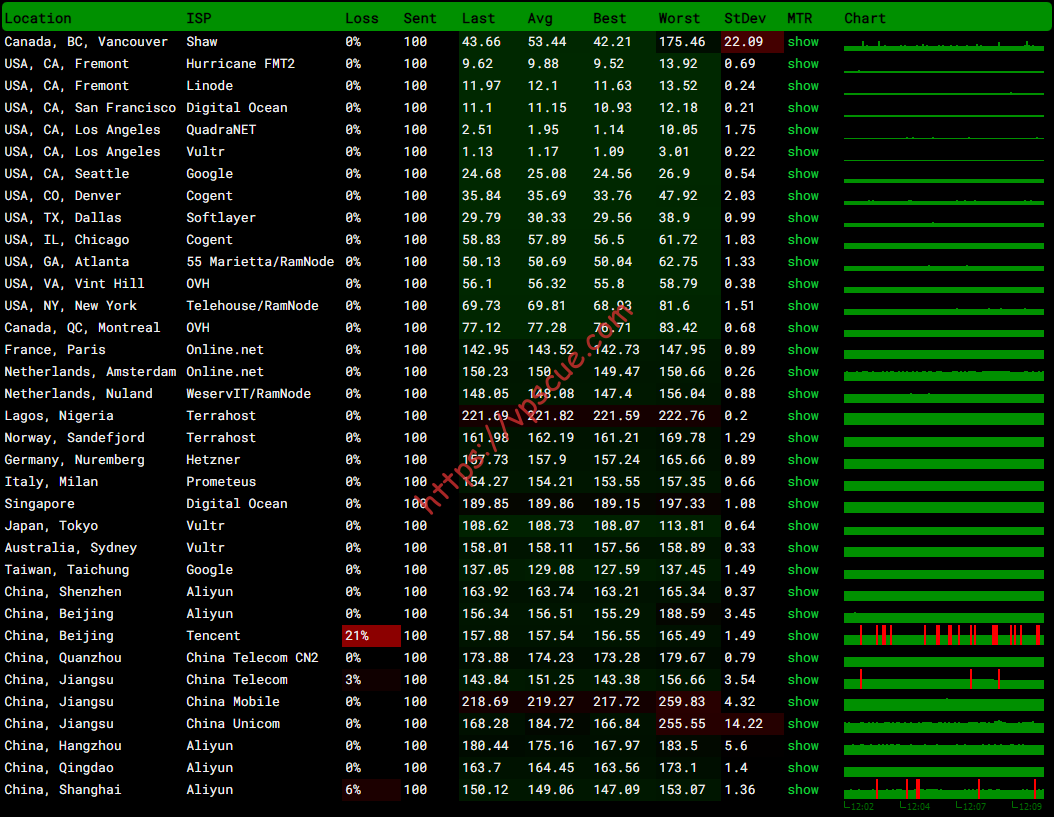Open the chart in China Telecom Jiangsu row
Image resolution: width=1054 pixels, height=817 pixels.
coord(944,680)
